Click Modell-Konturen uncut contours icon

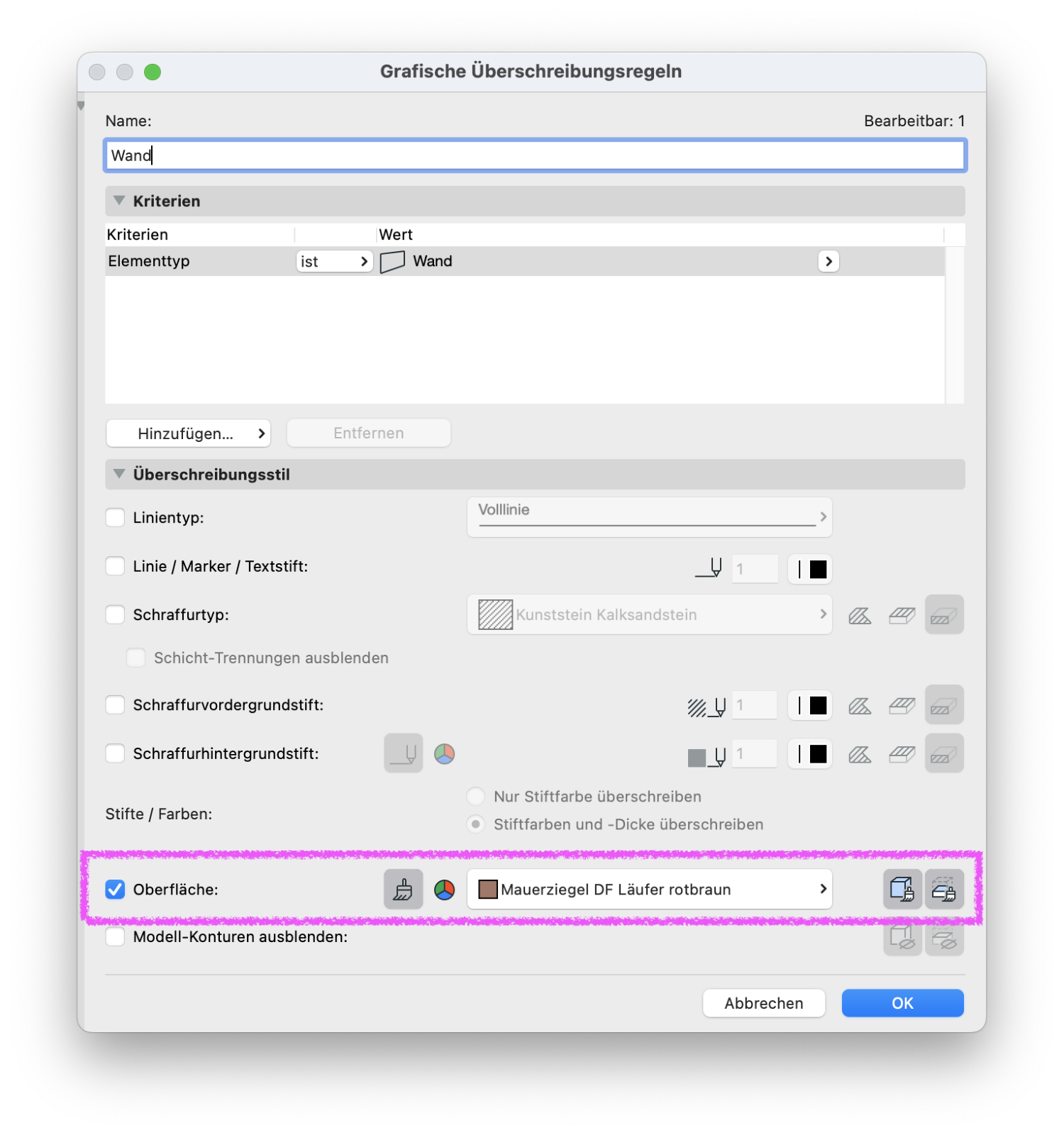[x=902, y=938]
